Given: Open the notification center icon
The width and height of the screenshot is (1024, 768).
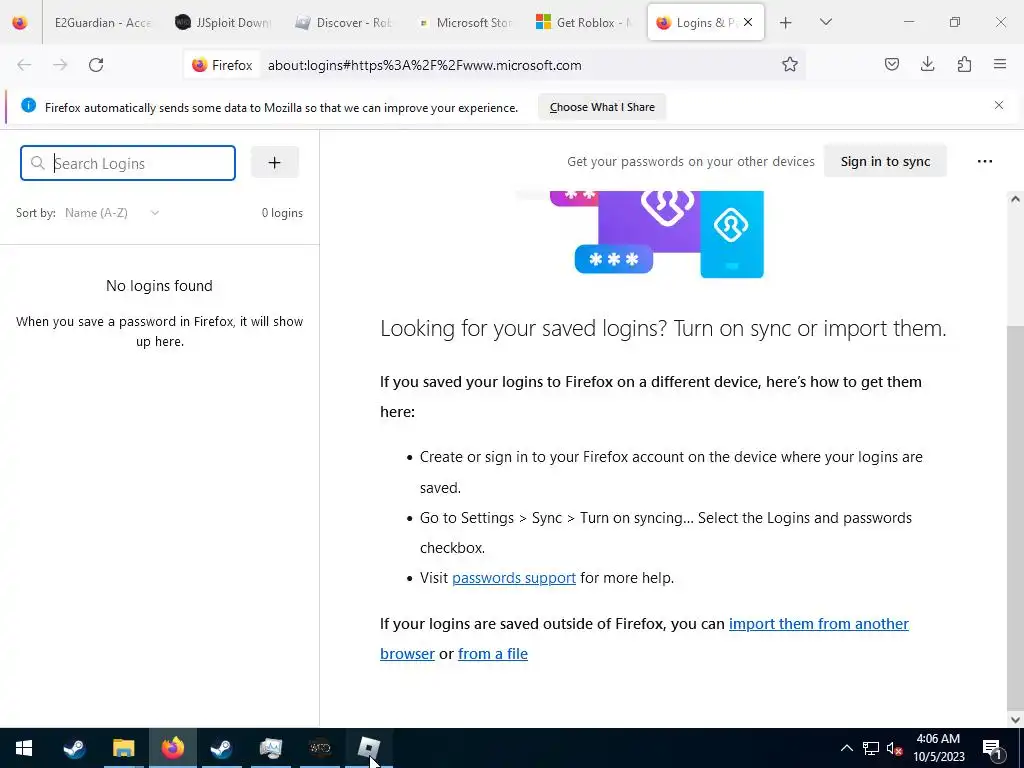Looking at the screenshot, I should tap(993, 748).
